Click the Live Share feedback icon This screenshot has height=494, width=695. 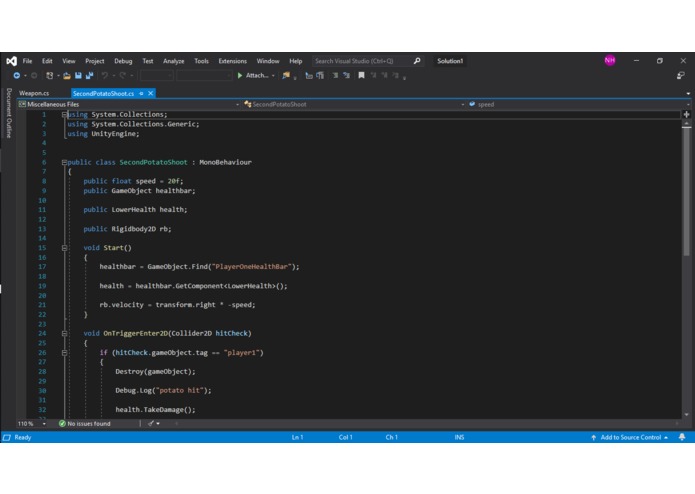pos(680,76)
